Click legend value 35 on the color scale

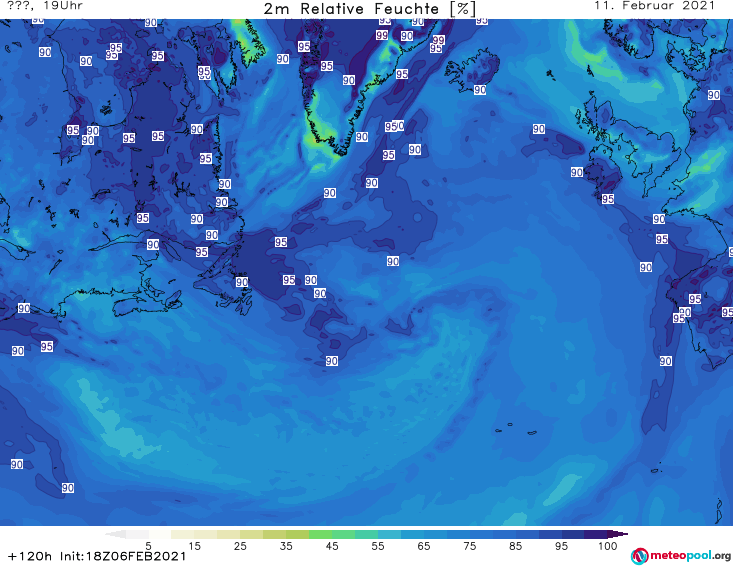286,546
